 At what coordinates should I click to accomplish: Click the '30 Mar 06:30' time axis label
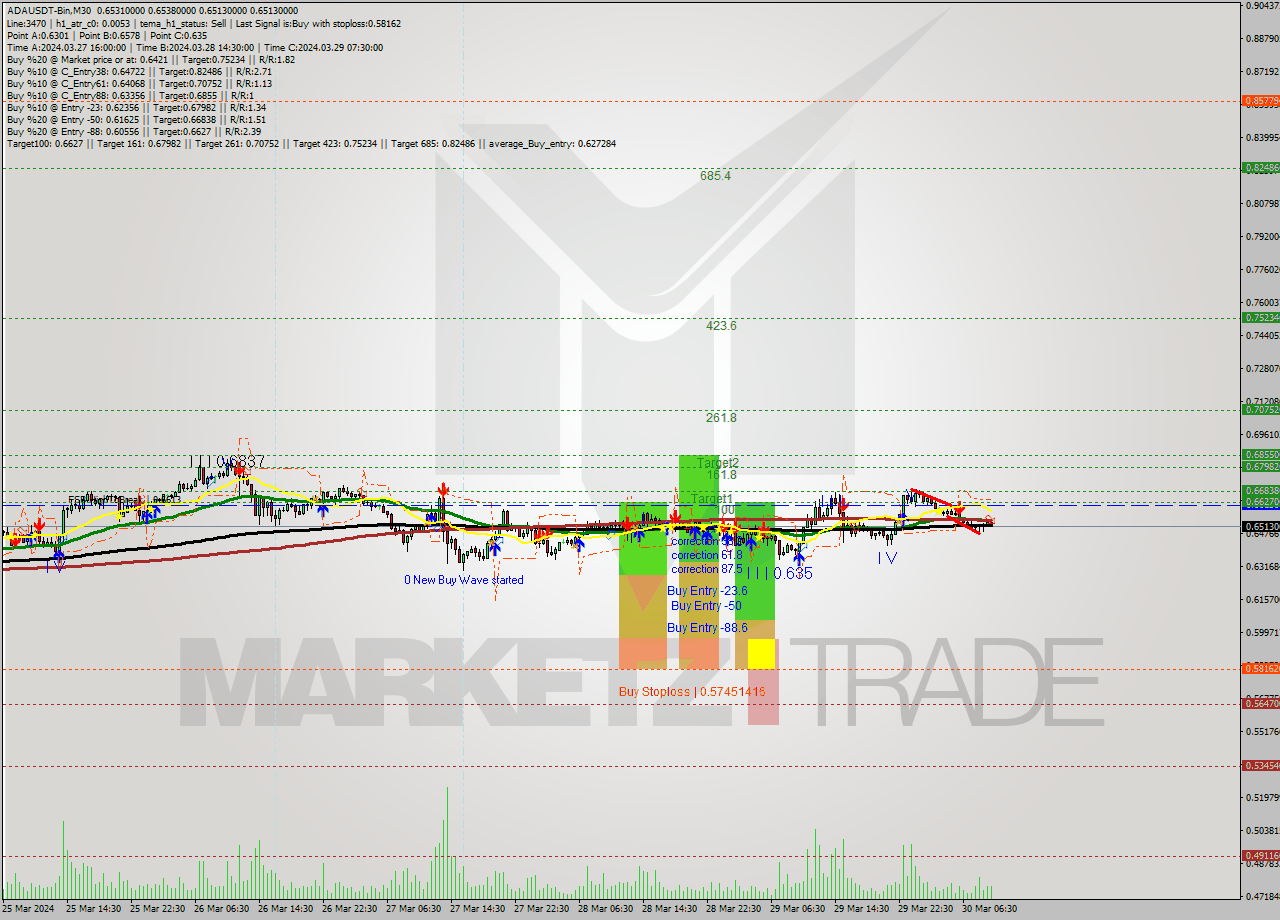991,909
